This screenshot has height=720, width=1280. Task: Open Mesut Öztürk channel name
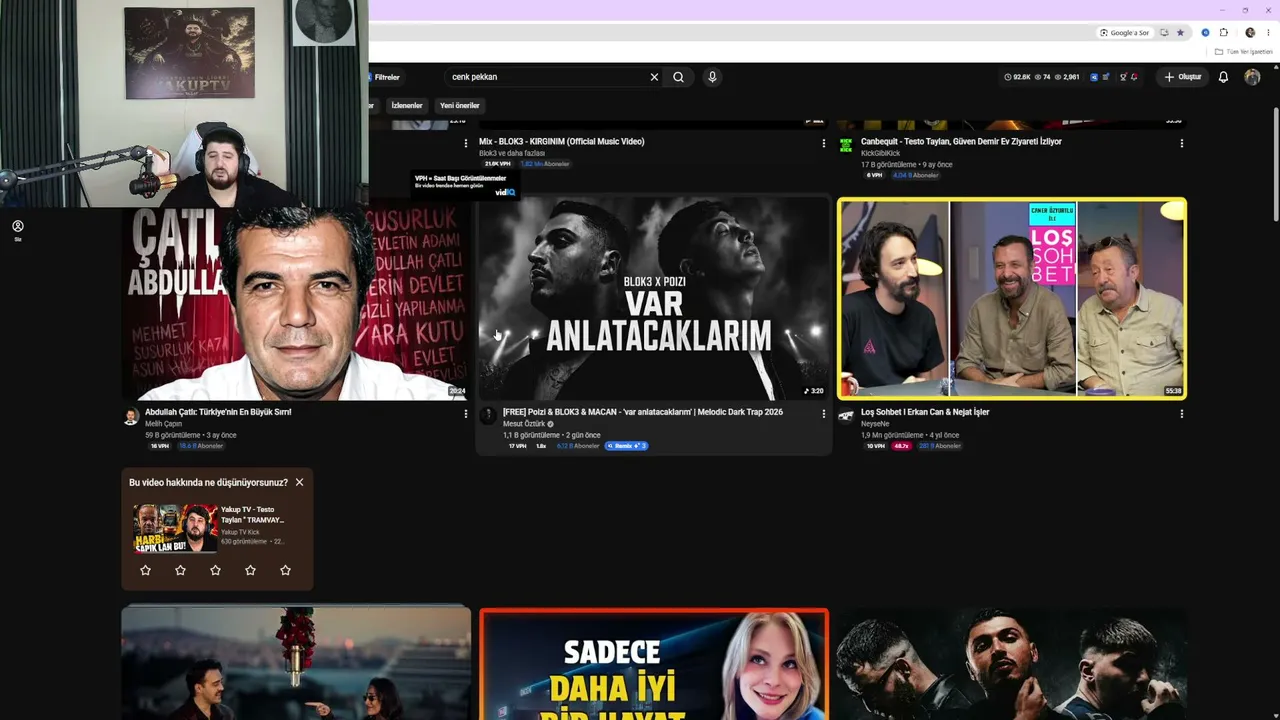click(x=524, y=424)
